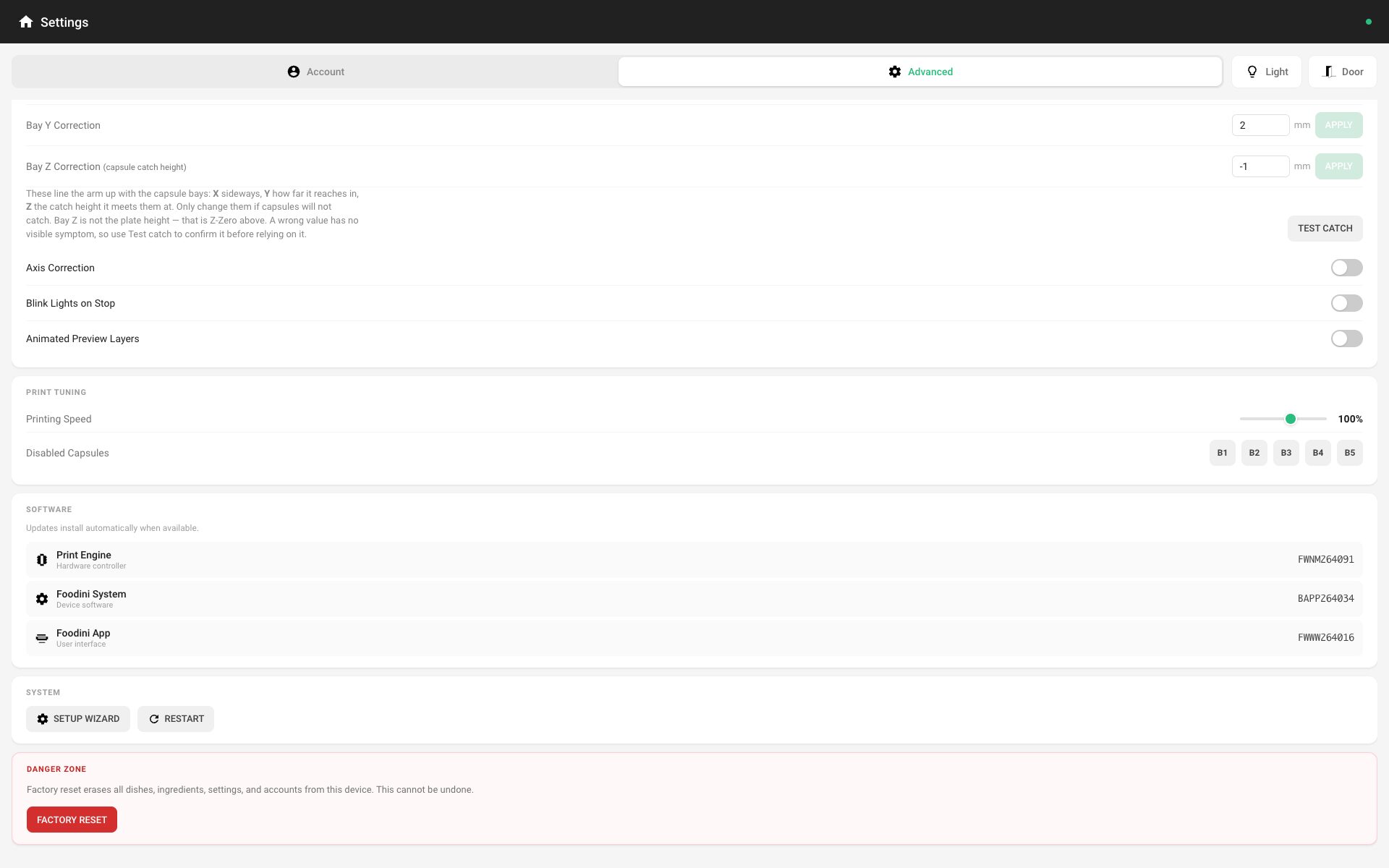Edit the Bay Y Correction field
1389x868 pixels.
1260,125
